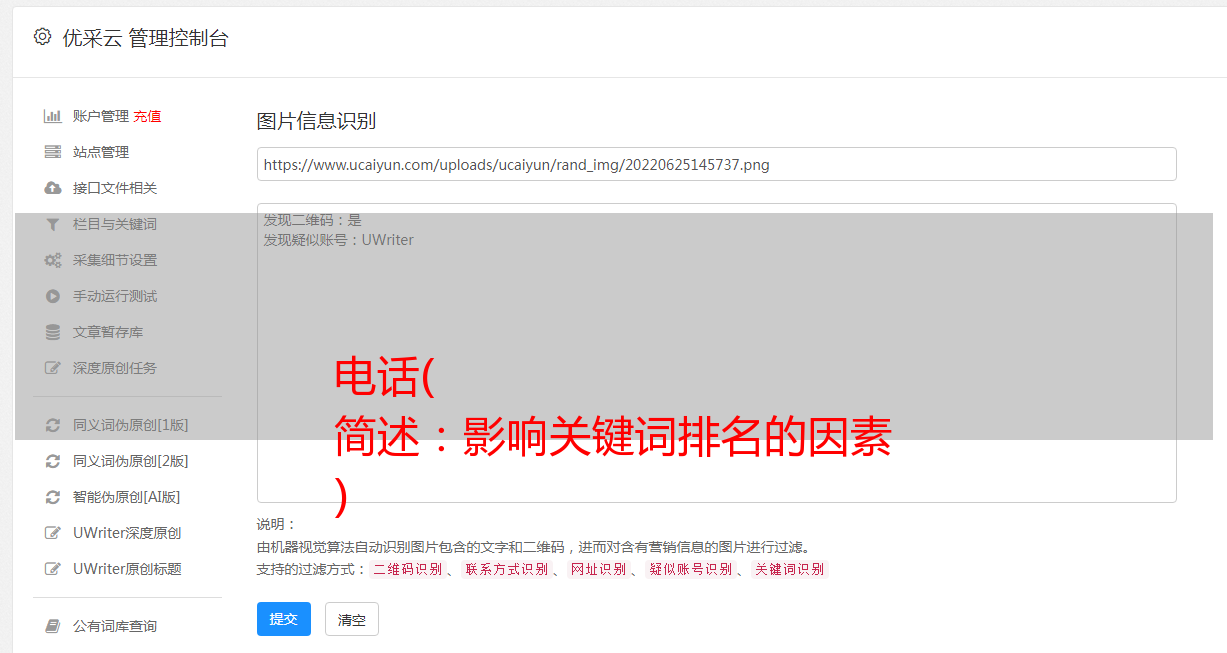Screen dimensions: 1227x653
Task: Click the play icon for 手动运行测试
Action: coord(53,296)
